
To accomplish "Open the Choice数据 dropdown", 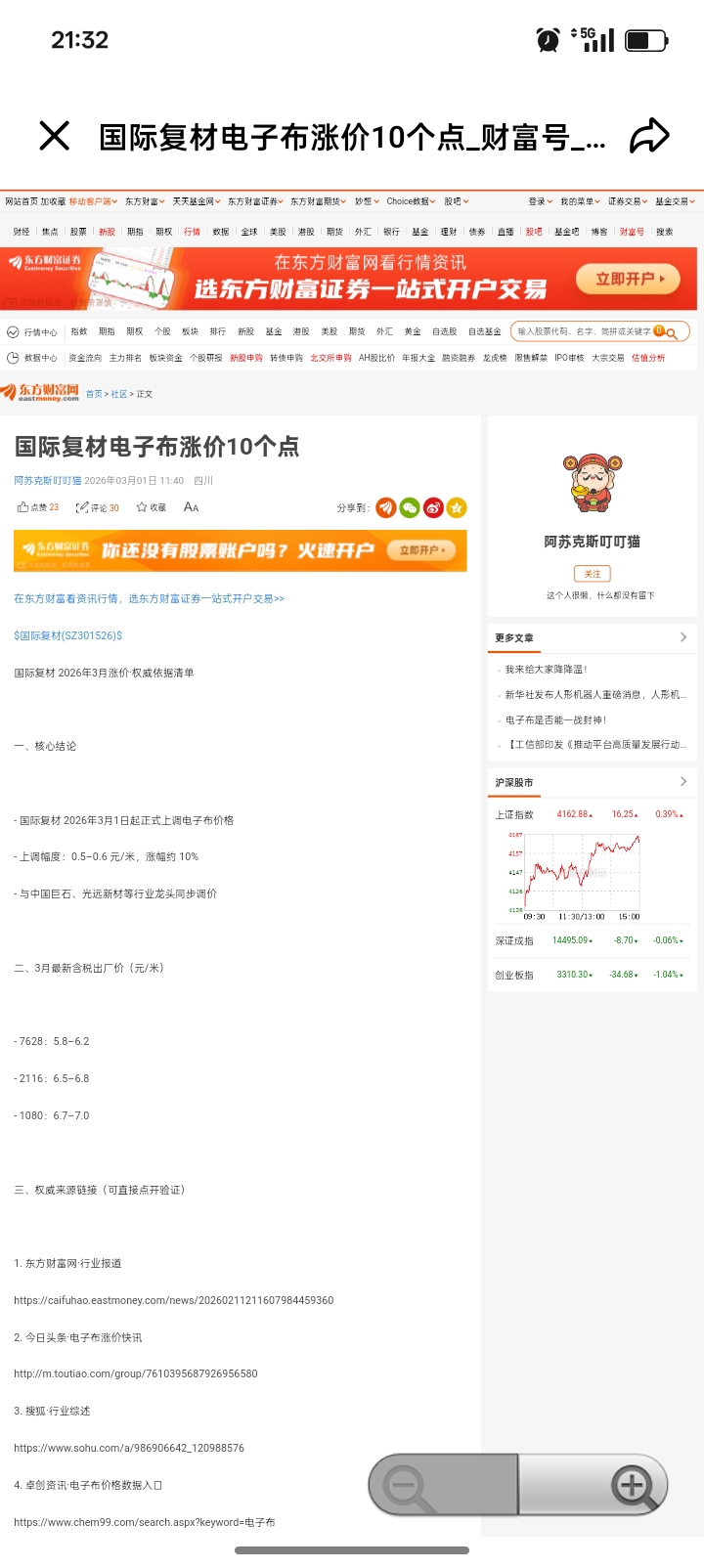I will (x=412, y=201).
